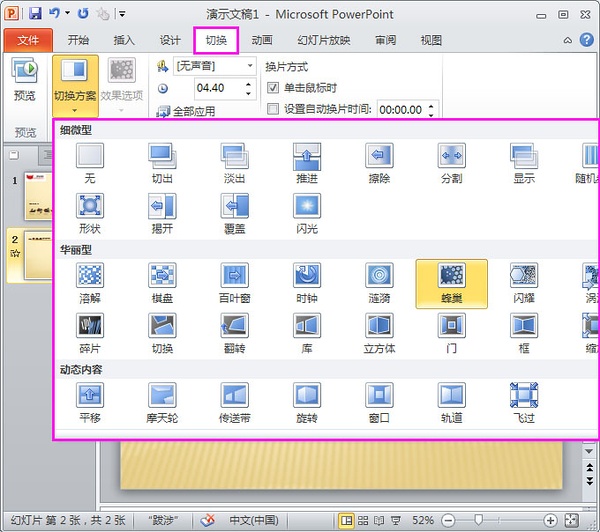Select the 涟漪 (Ripple) transition

click(x=379, y=283)
